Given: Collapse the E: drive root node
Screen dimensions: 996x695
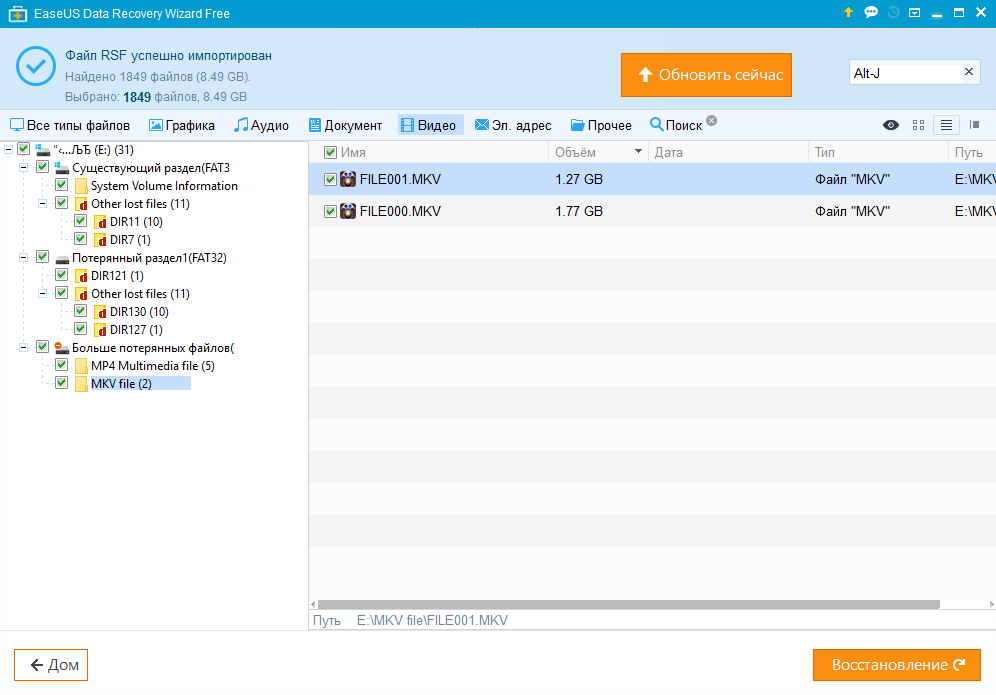Looking at the screenshot, I should tap(8, 150).
